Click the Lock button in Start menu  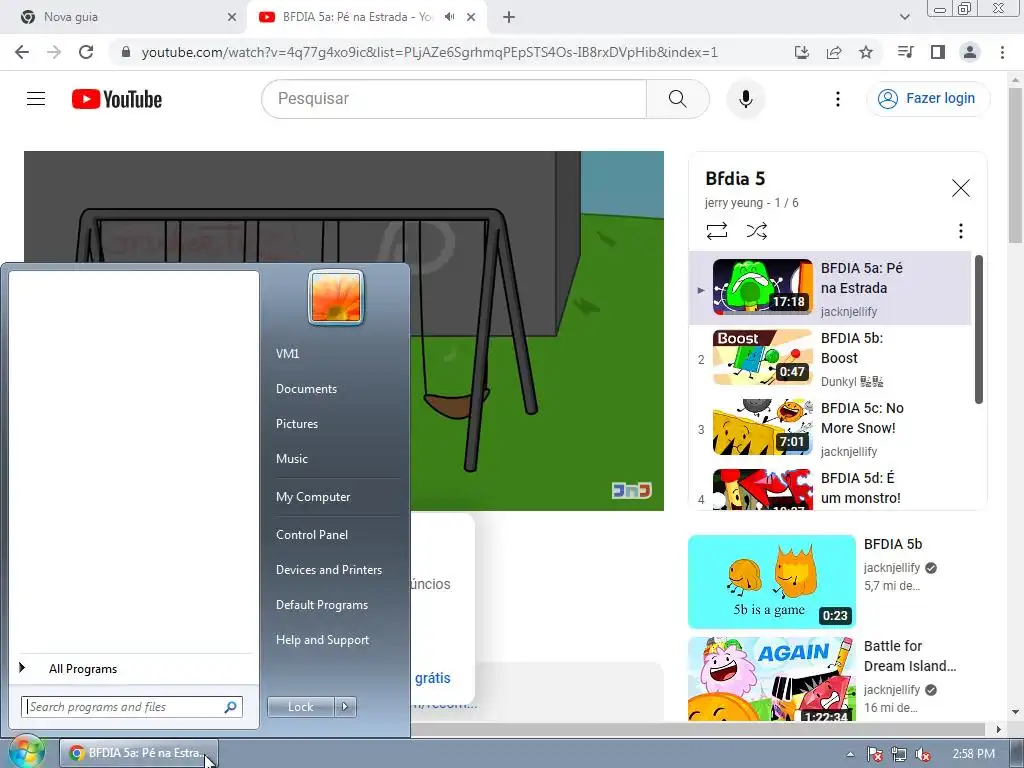click(300, 707)
